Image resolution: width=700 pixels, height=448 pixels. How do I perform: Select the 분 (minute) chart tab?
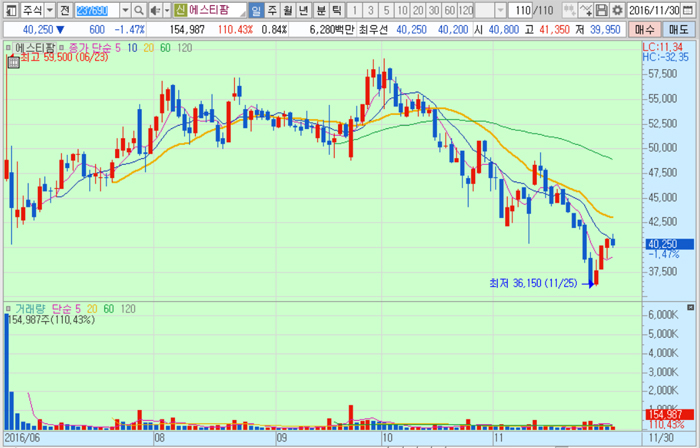click(321, 10)
